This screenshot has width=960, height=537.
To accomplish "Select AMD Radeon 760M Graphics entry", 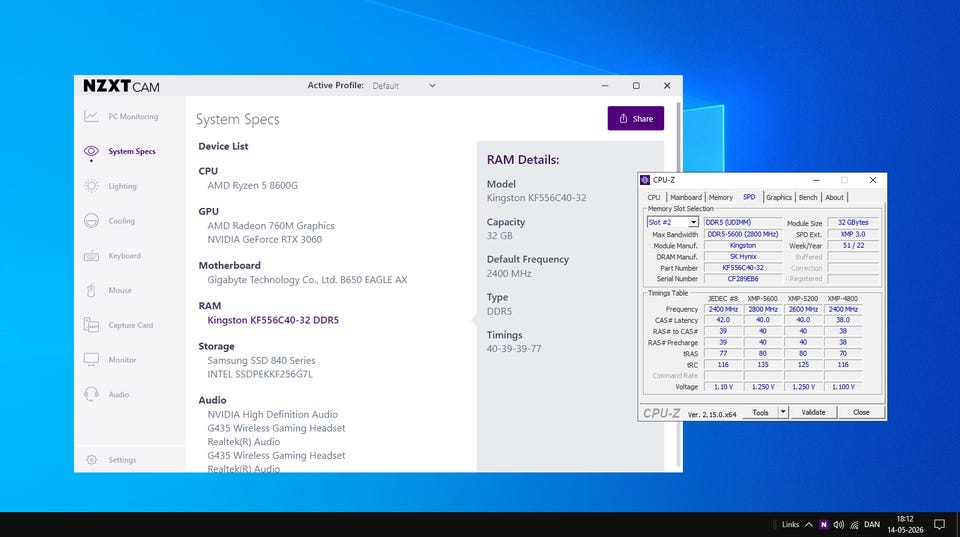I will (271, 225).
